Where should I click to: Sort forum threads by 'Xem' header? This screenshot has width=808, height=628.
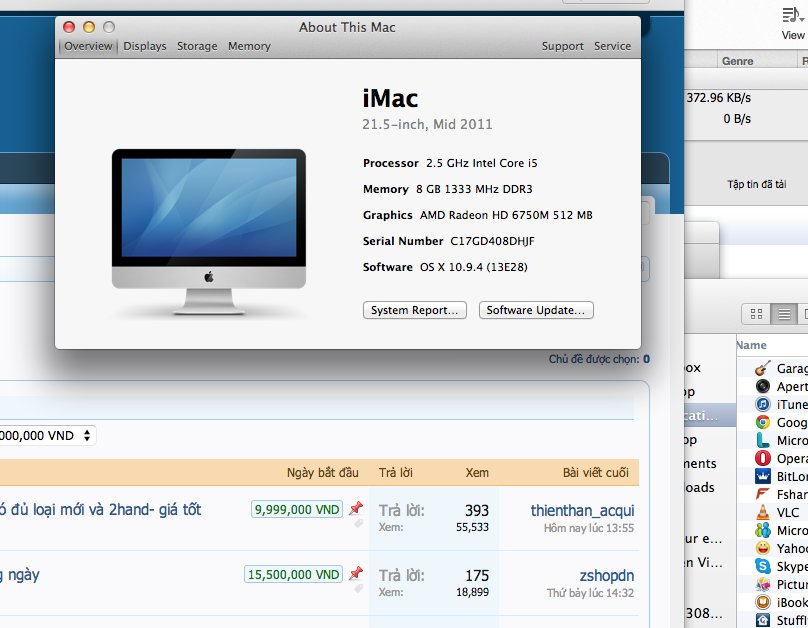click(477, 473)
